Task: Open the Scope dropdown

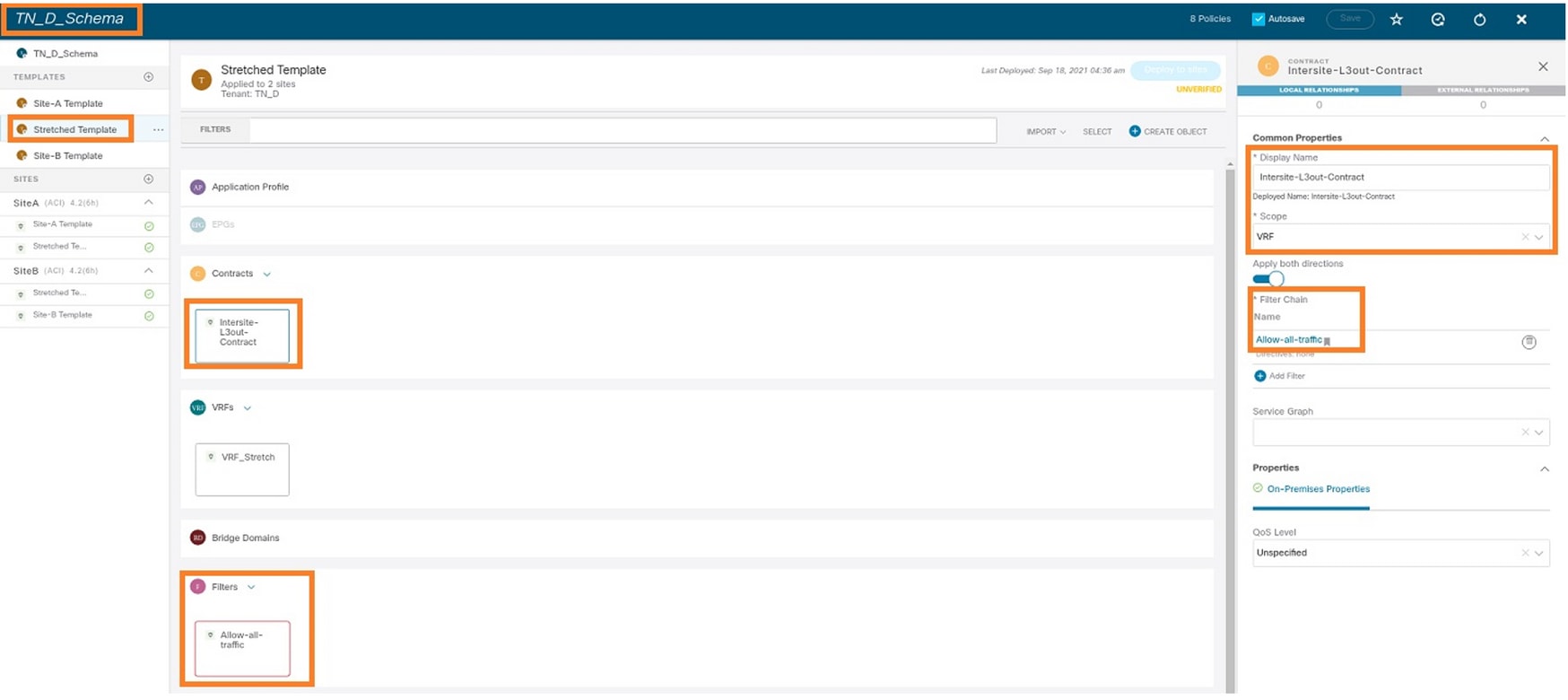Action: pyautogui.click(x=1539, y=237)
